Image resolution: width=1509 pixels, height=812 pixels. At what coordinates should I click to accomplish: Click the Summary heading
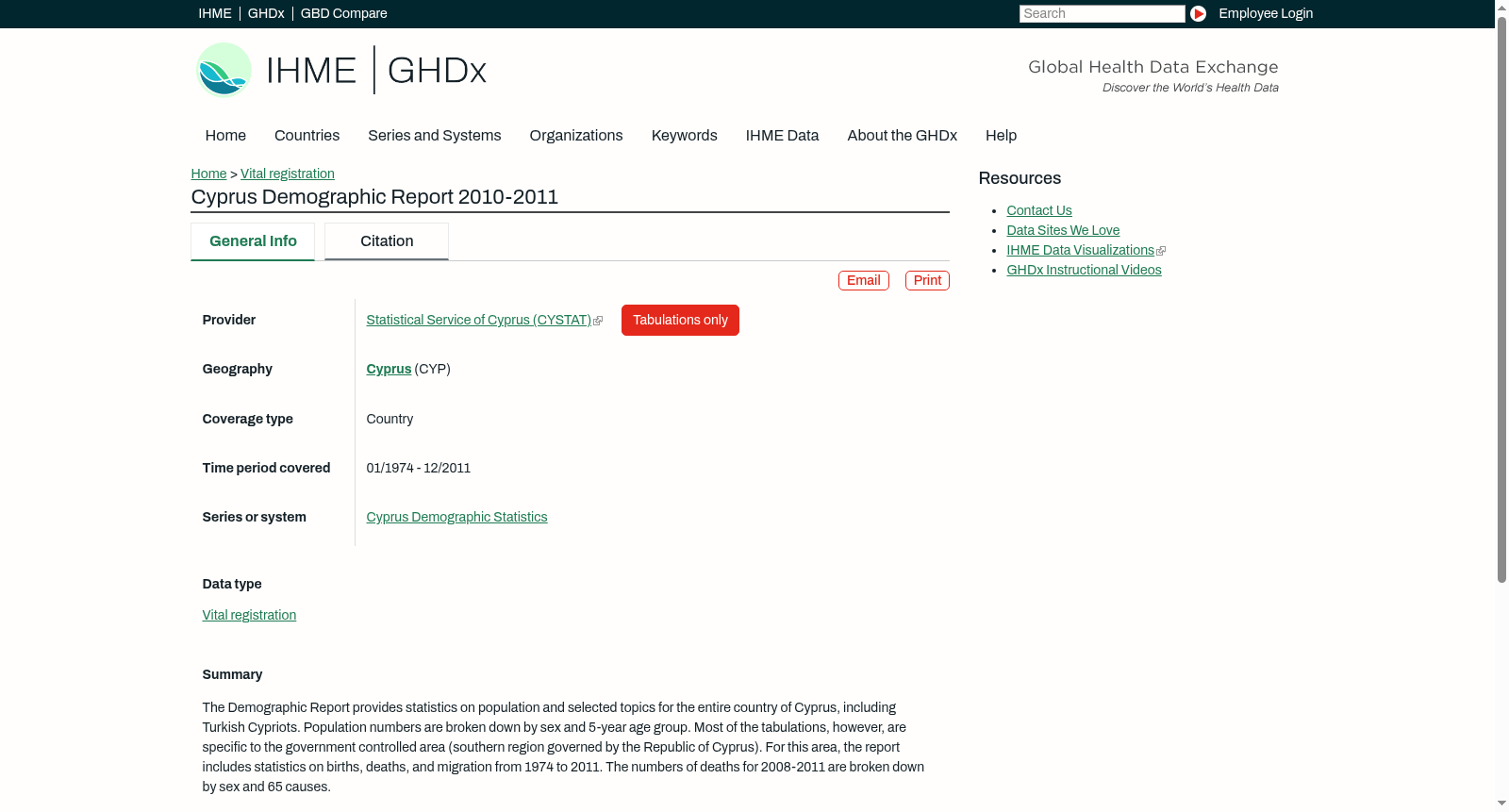click(232, 675)
